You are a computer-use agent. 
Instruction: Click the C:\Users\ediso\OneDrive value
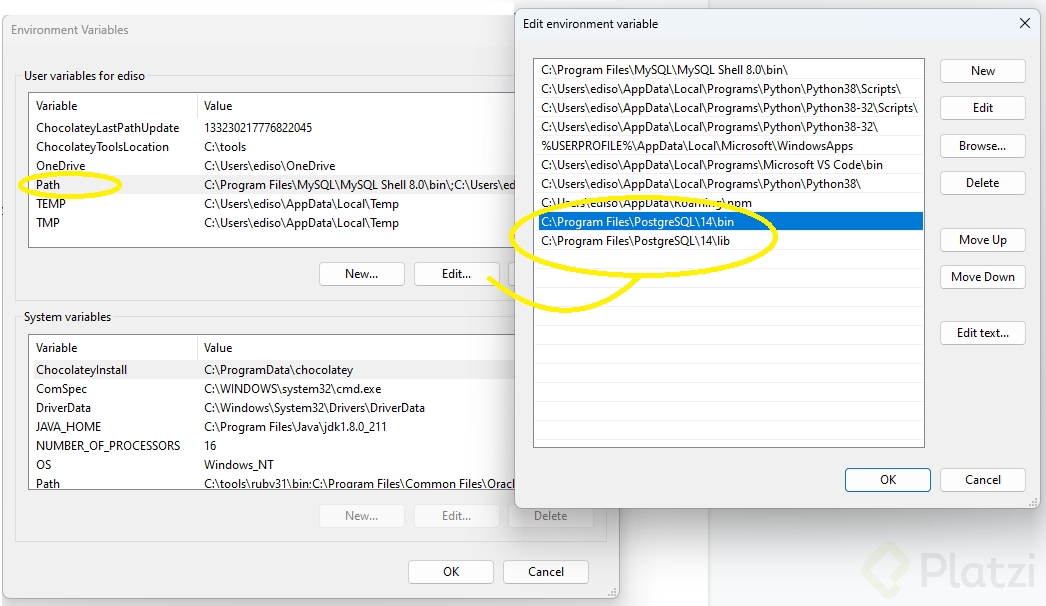tap(270, 166)
